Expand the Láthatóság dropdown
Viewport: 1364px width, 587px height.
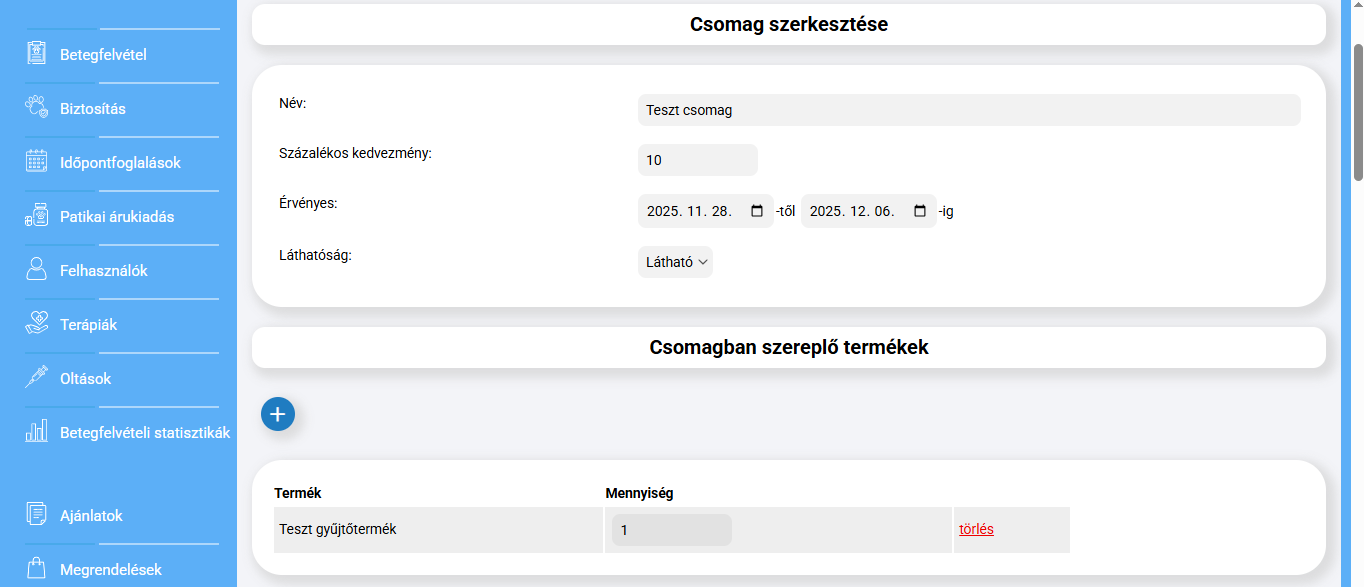point(676,262)
